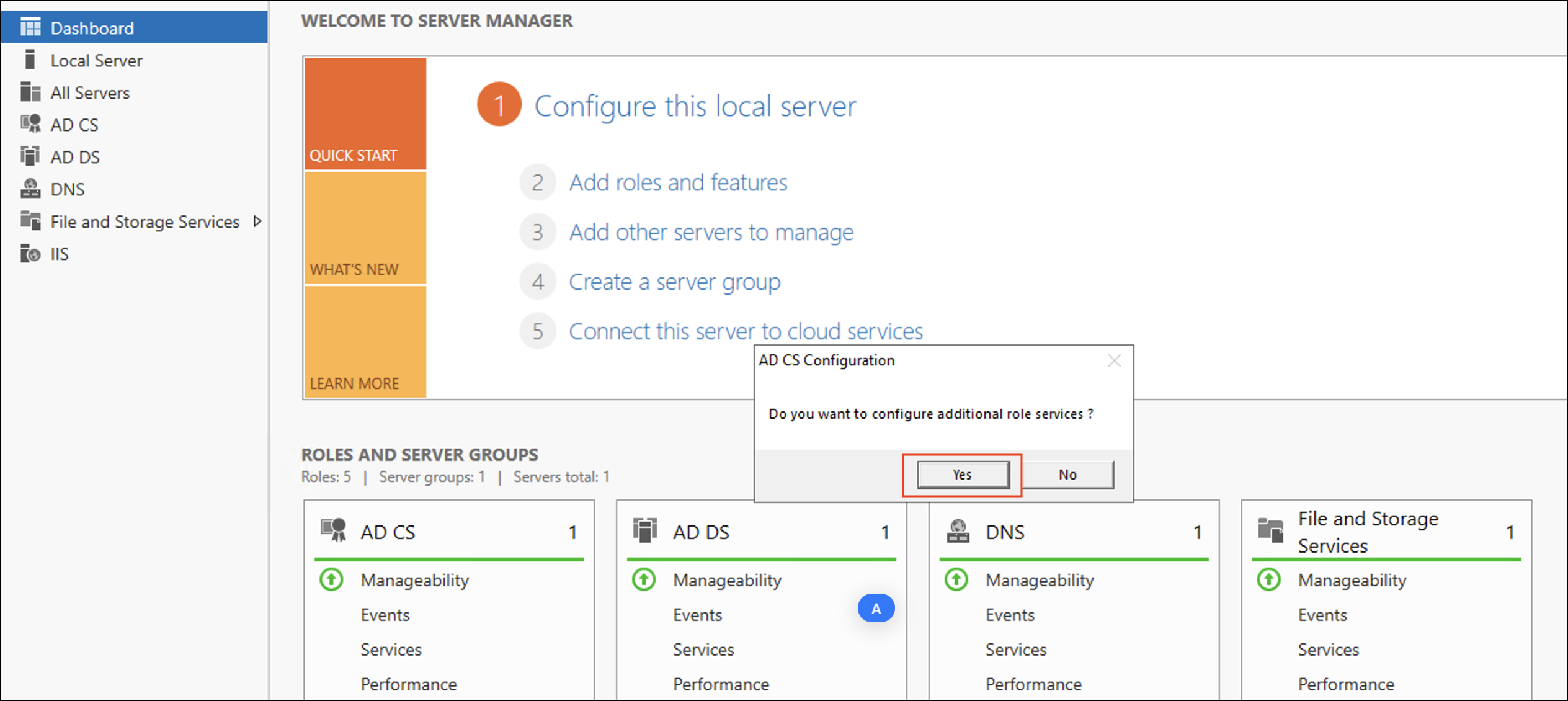This screenshot has width=1568, height=701.
Task: Click the AD DS icon in the sidebar
Action: pyautogui.click(x=30, y=156)
